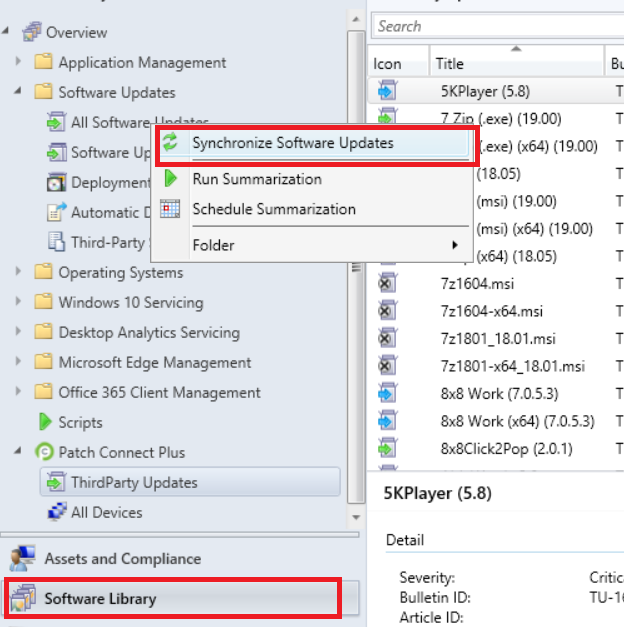Click the navigation tree scrollbar thumb
This screenshot has height=627, width=624.
356,267
